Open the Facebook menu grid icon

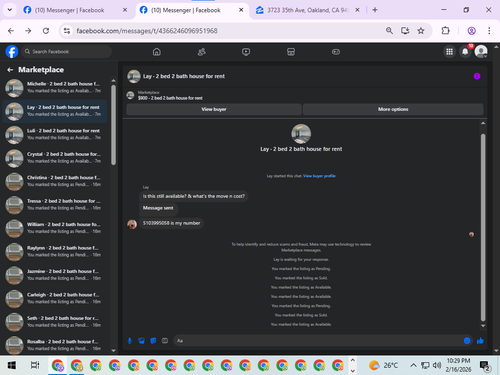pos(449,52)
